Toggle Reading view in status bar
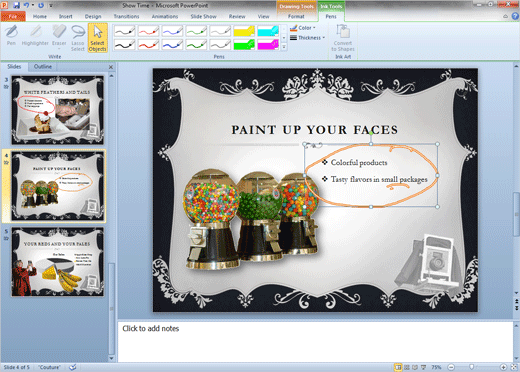Viewport: 520px width, 372px height. click(x=415, y=367)
